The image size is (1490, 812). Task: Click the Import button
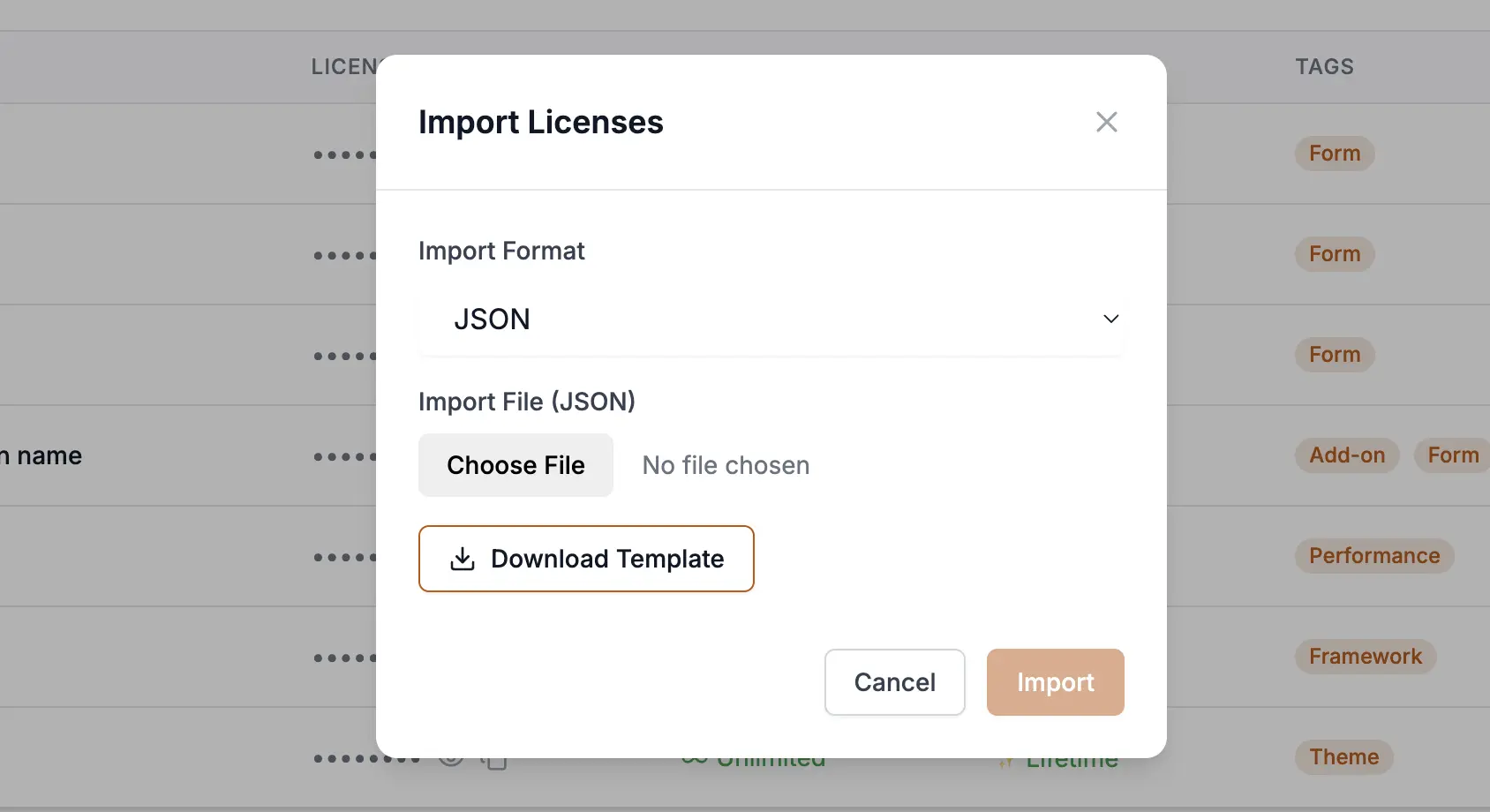tap(1055, 682)
